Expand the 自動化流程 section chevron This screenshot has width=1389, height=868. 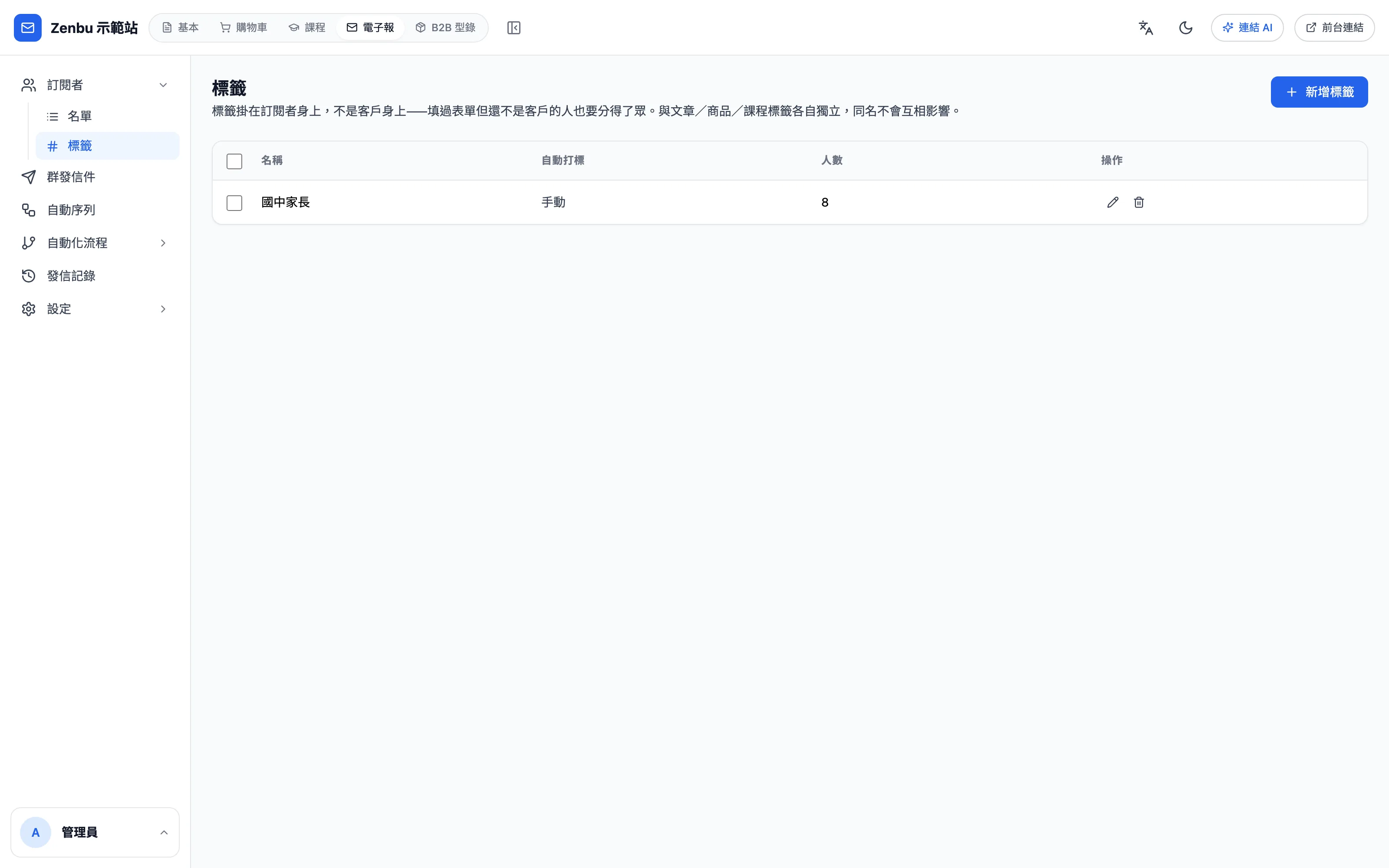[x=163, y=243]
